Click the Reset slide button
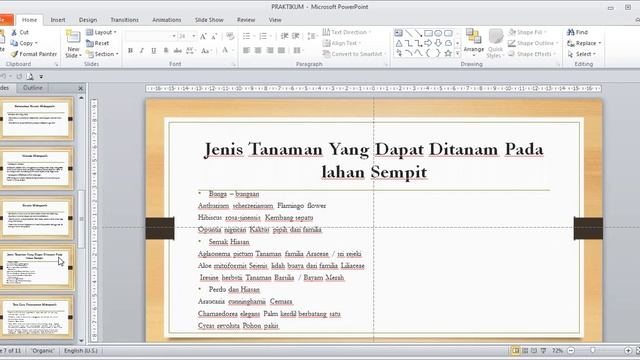The width and height of the screenshot is (640, 360). (x=98, y=43)
